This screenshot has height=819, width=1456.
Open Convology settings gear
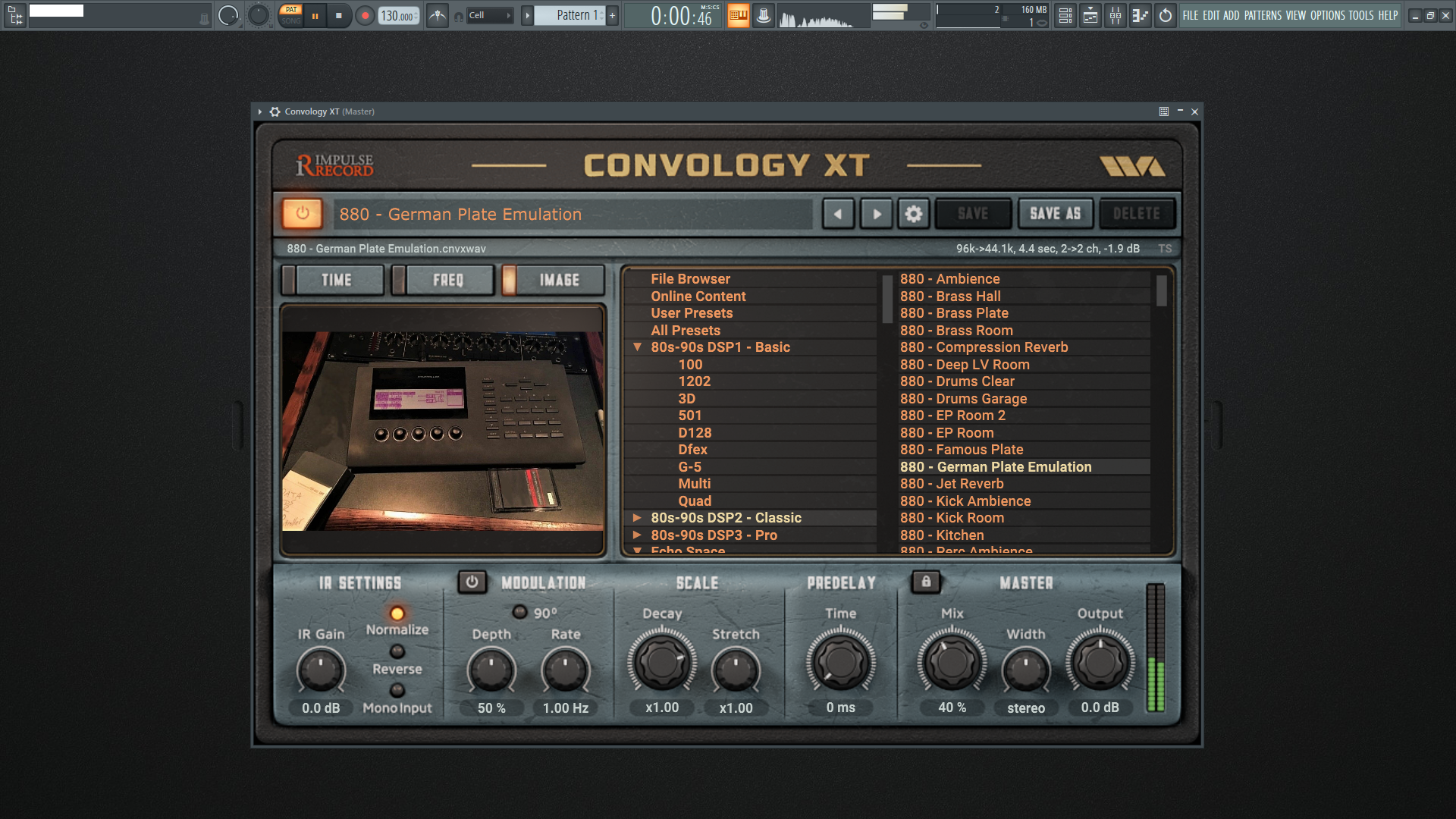coord(914,214)
